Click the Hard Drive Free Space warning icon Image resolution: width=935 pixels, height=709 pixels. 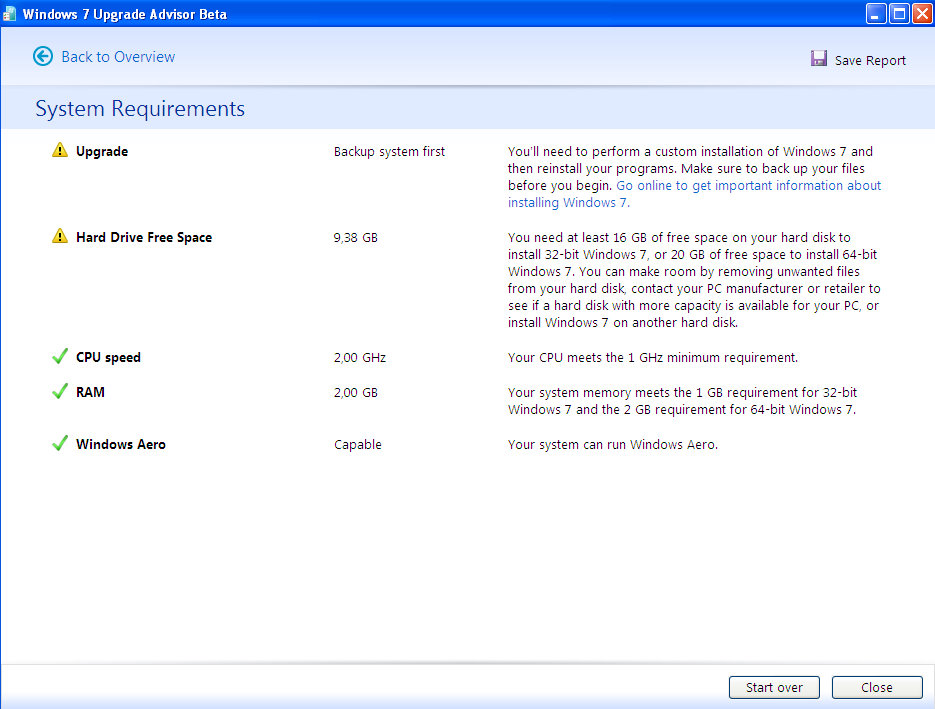tap(60, 236)
